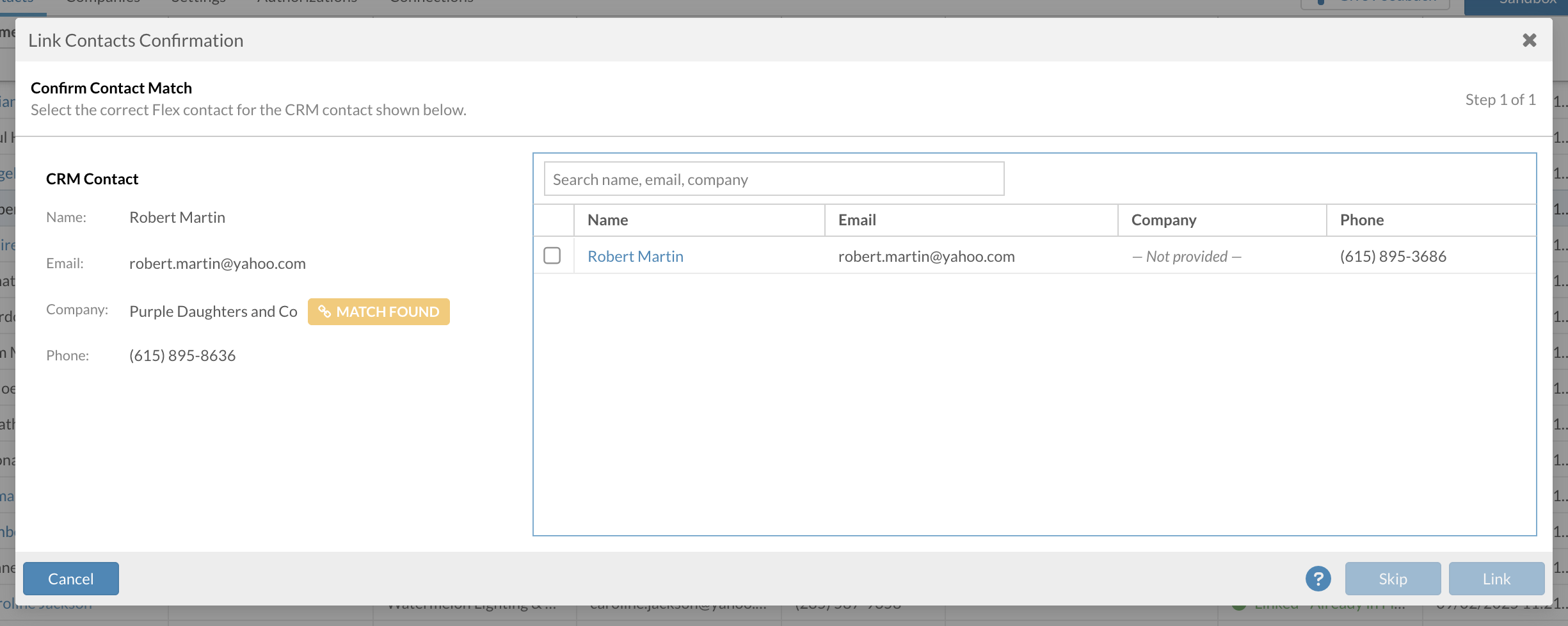Click the Step 1 of 1 indicator
Viewport: 1568px width, 626px height.
click(1500, 100)
